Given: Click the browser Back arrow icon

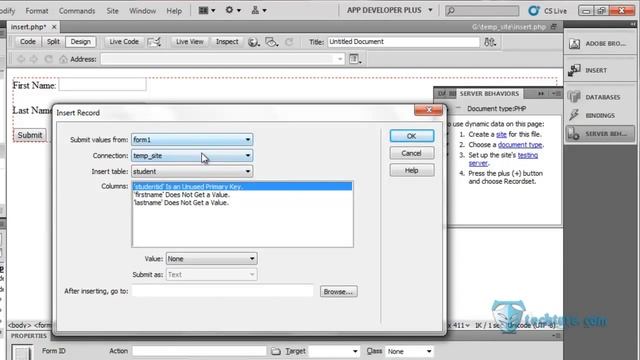Looking at the screenshot, I should [x=21, y=59].
